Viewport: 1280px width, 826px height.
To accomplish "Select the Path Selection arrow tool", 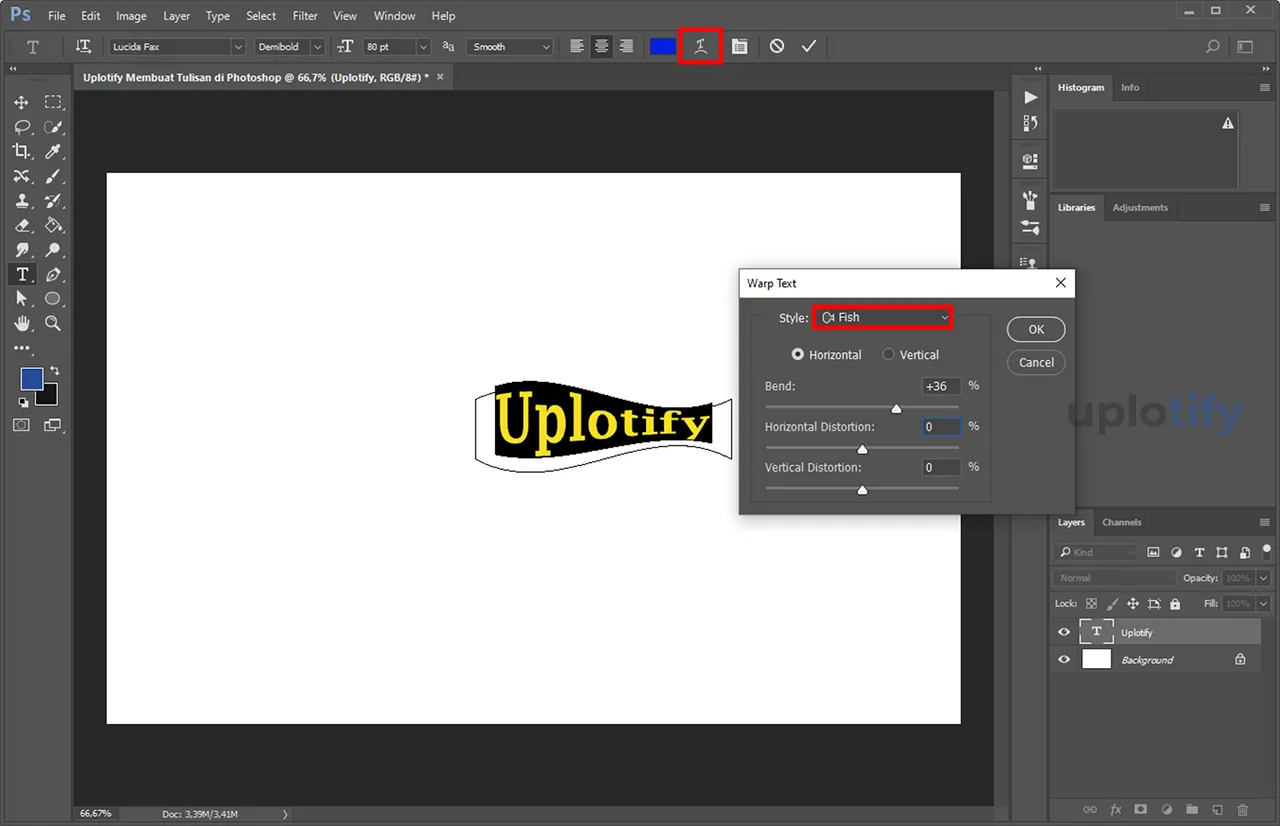I will tap(22, 299).
